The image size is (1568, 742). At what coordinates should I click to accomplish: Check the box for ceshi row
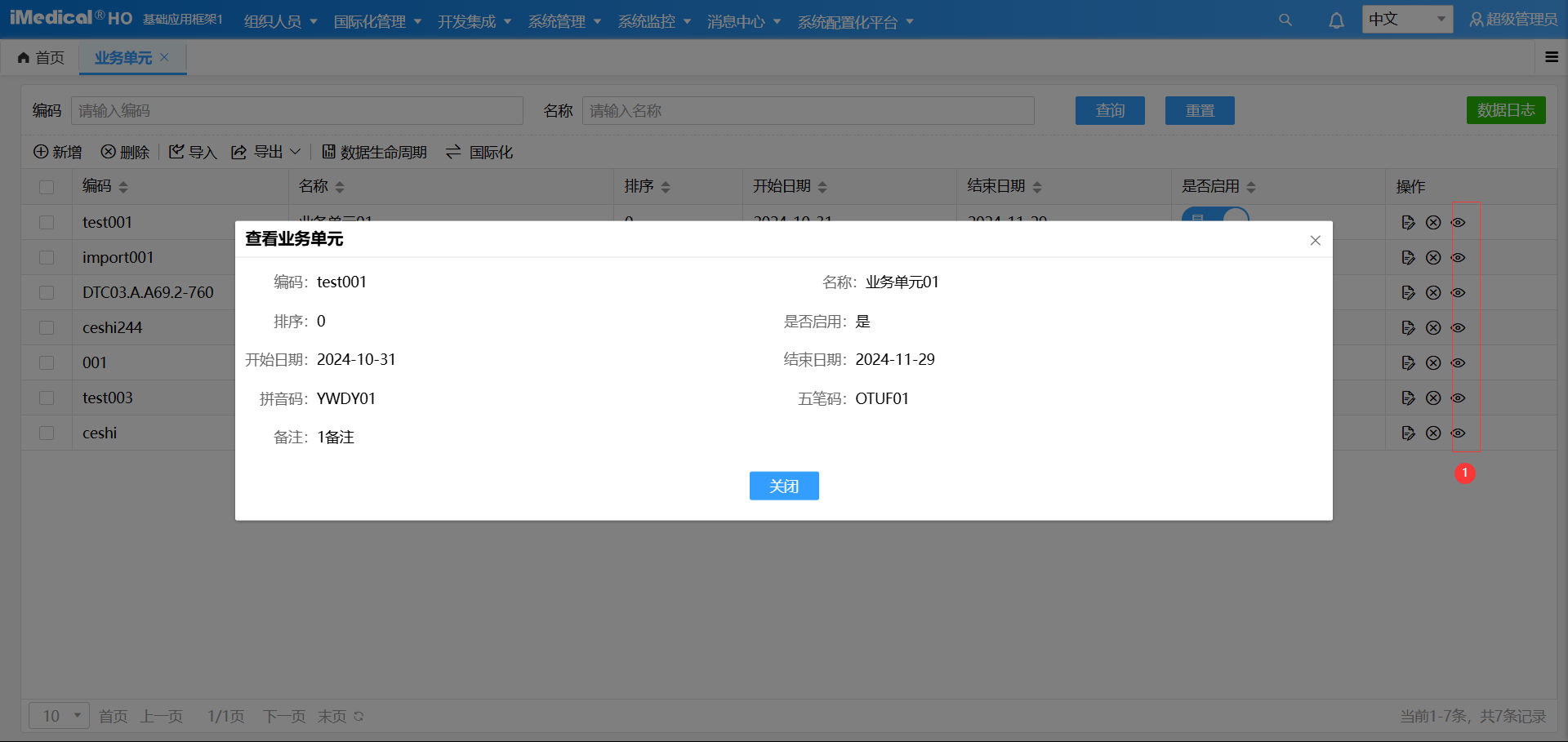[x=47, y=433]
